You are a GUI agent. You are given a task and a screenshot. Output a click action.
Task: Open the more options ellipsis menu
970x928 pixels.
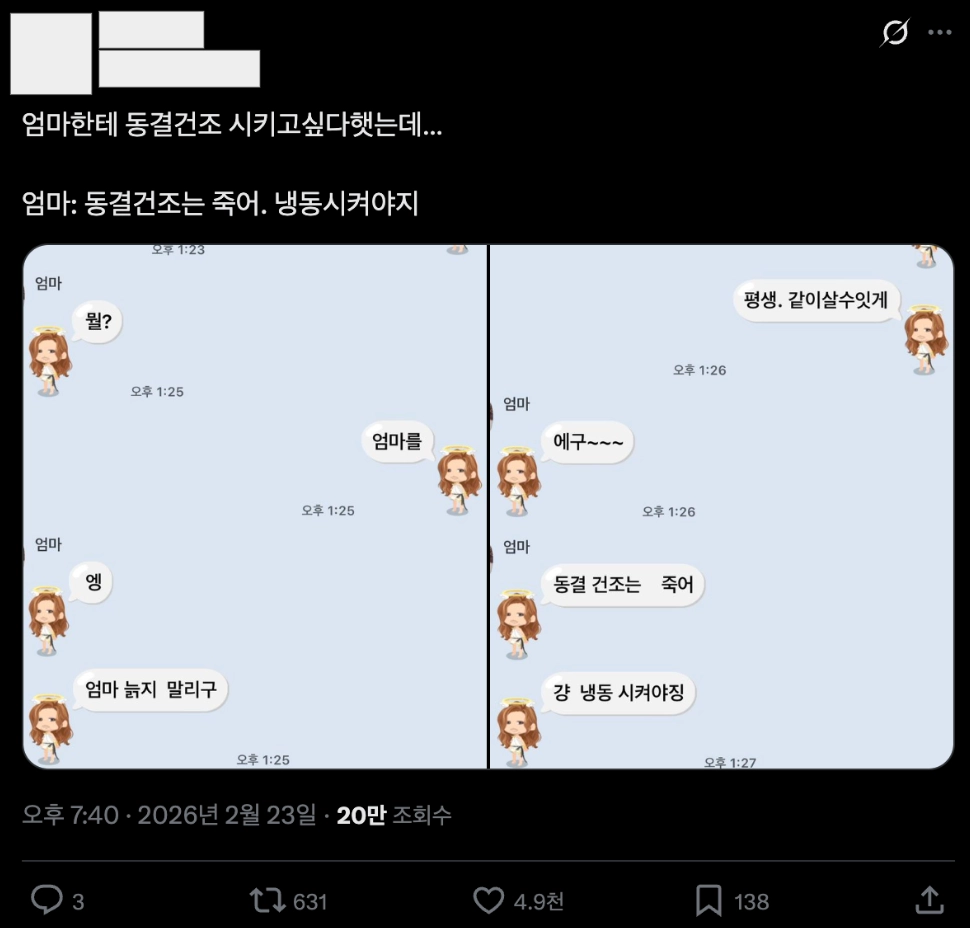[x=939, y=32]
